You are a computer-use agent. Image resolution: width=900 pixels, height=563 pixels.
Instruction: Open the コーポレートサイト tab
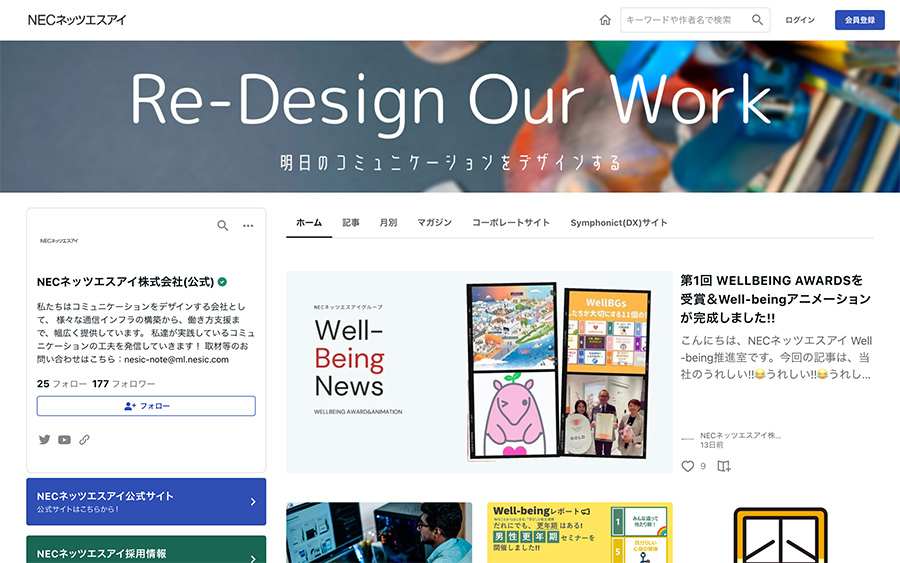[511, 223]
